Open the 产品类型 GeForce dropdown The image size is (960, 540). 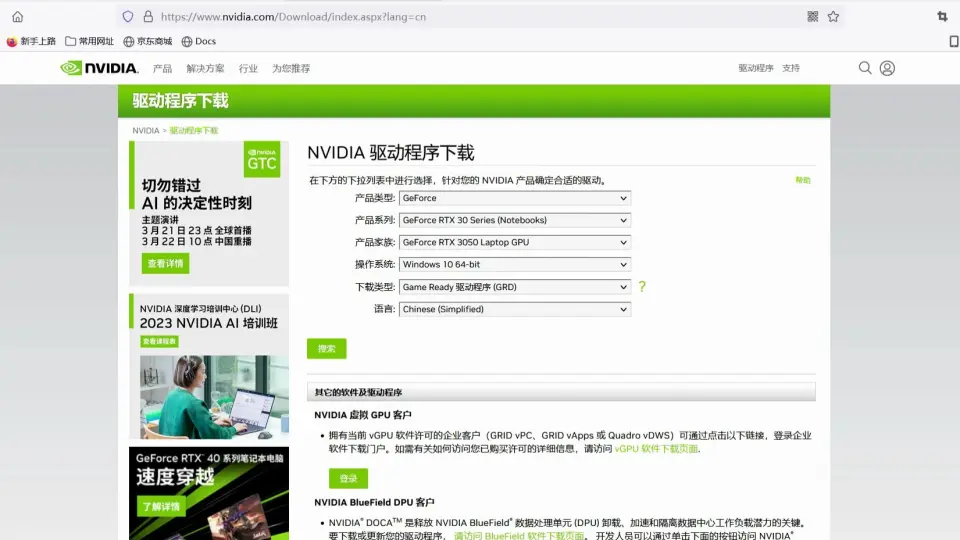[515, 198]
